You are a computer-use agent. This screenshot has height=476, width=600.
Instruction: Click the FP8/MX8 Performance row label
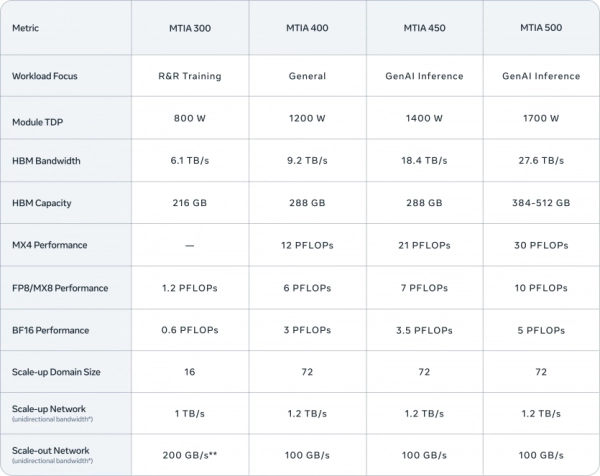(60, 288)
